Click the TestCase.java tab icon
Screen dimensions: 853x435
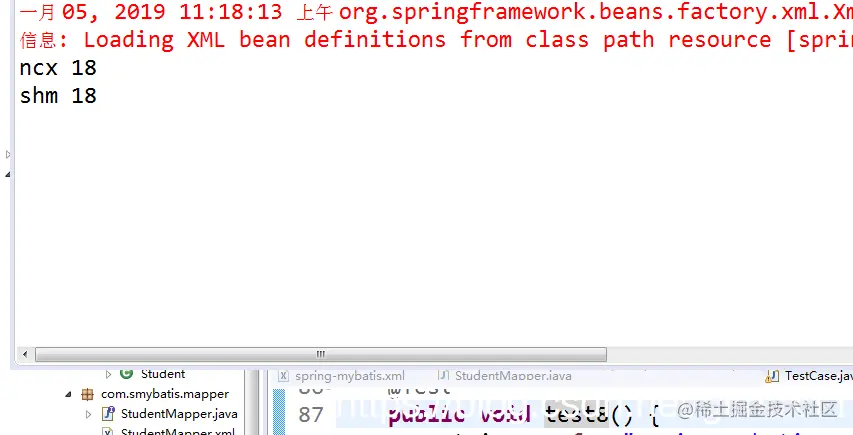coord(771,376)
